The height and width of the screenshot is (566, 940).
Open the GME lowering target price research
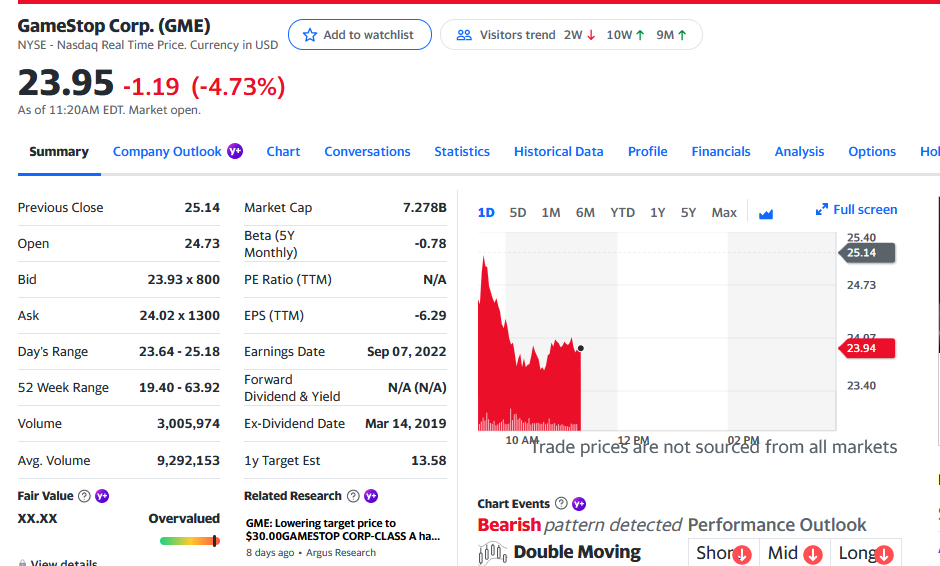(x=343, y=529)
